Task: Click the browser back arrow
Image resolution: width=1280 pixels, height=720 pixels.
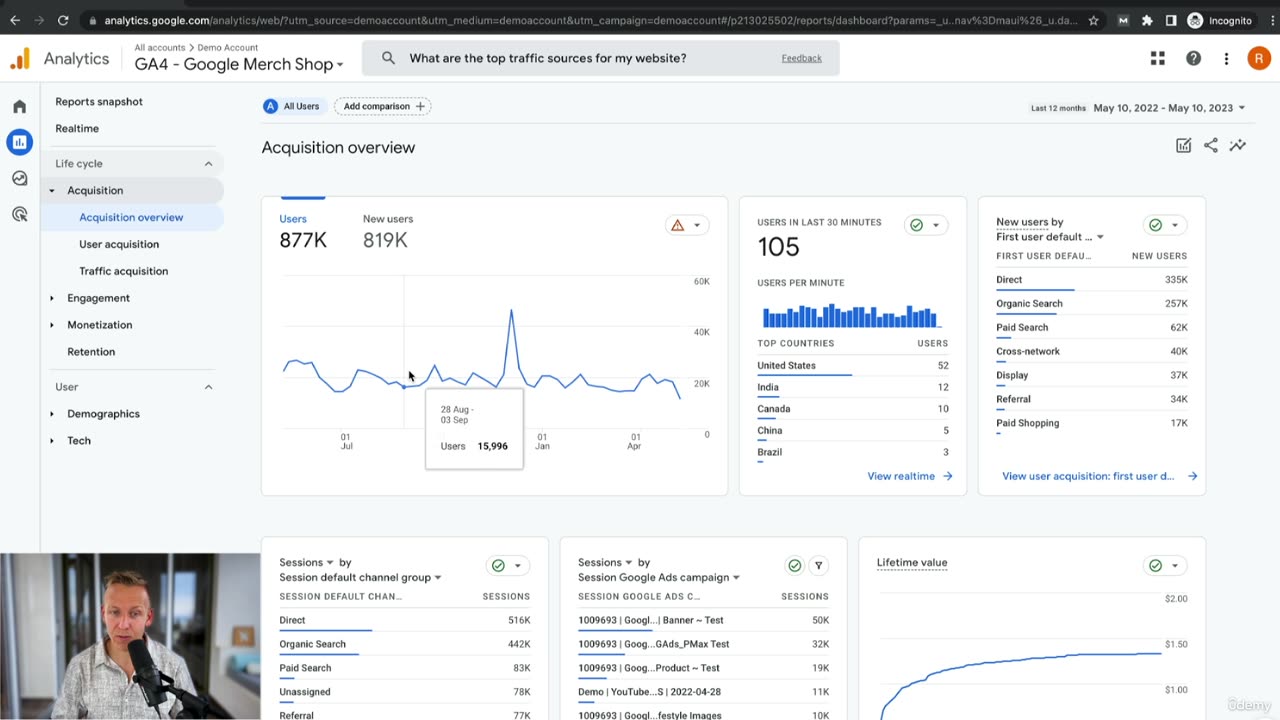Action: (x=15, y=20)
